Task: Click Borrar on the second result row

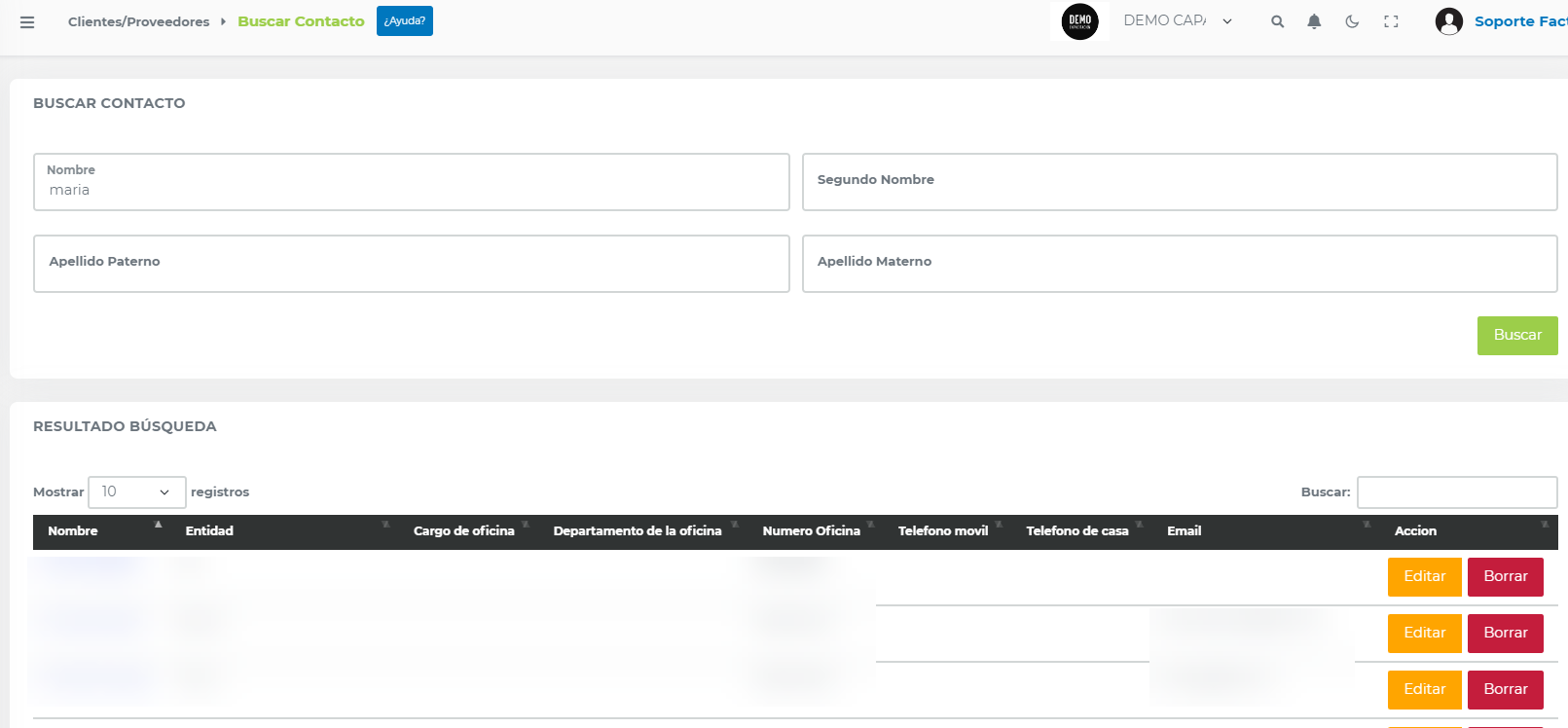Action: pos(1505,633)
